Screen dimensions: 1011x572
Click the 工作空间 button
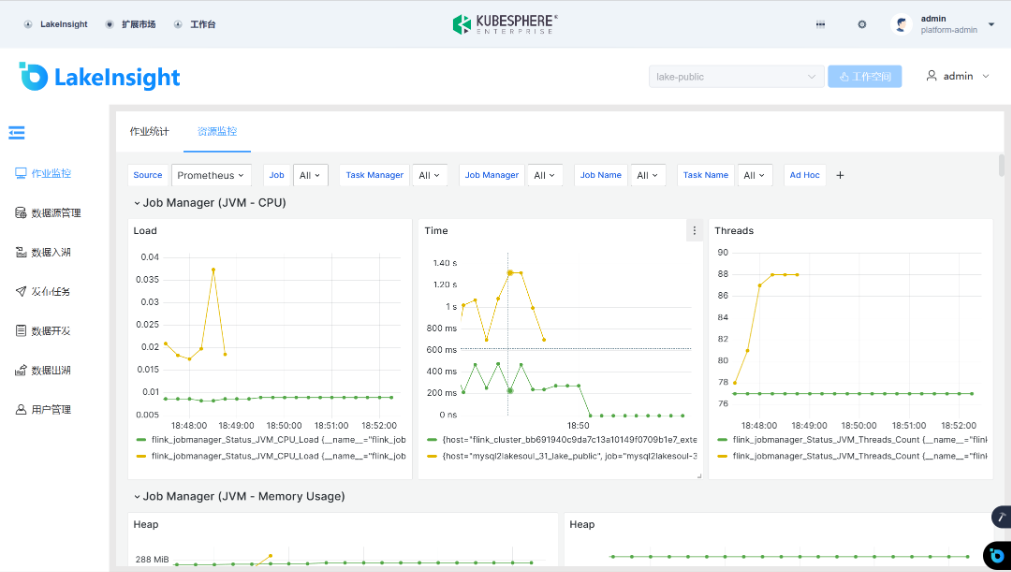coord(864,77)
